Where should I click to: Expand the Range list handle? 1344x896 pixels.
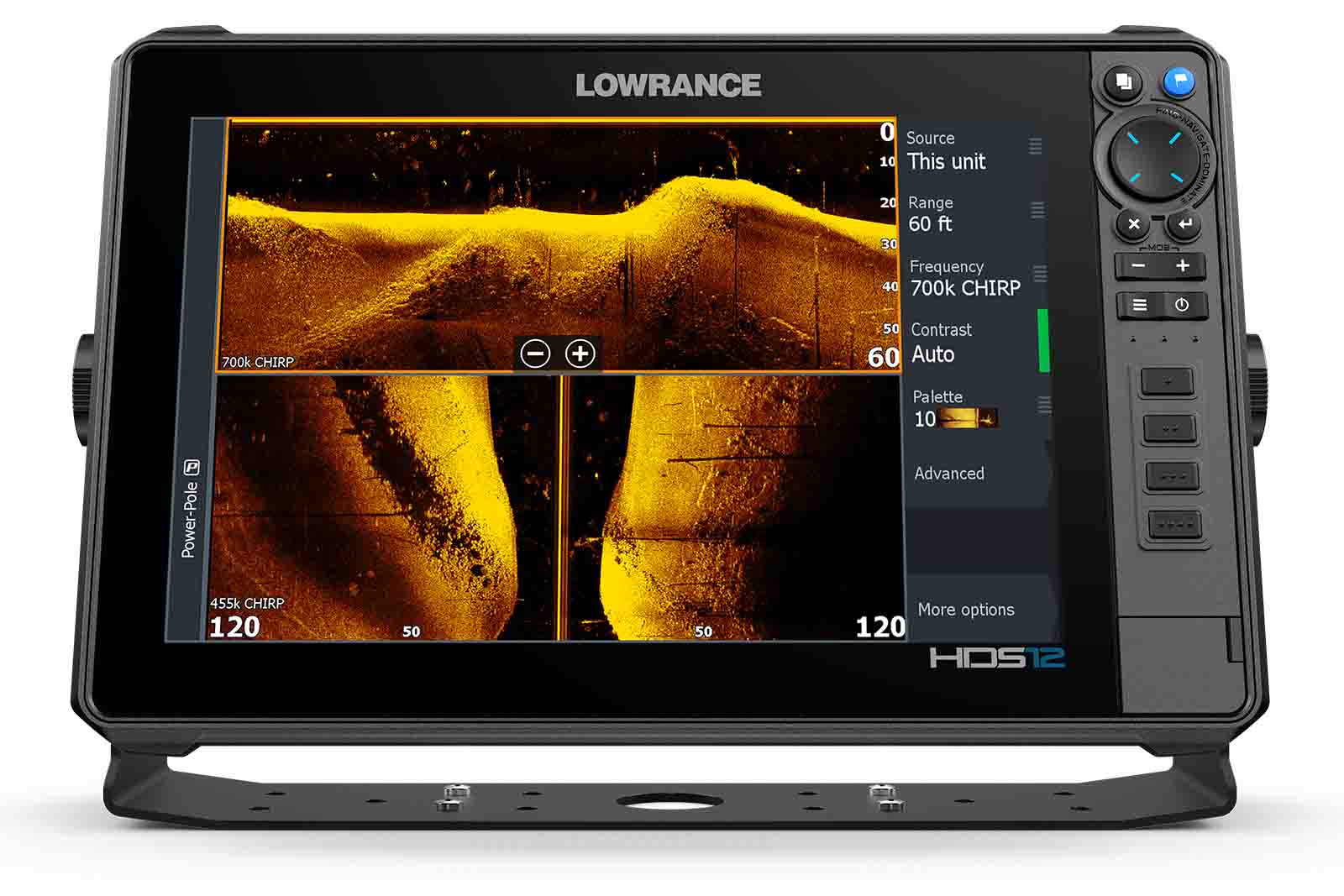1038,209
